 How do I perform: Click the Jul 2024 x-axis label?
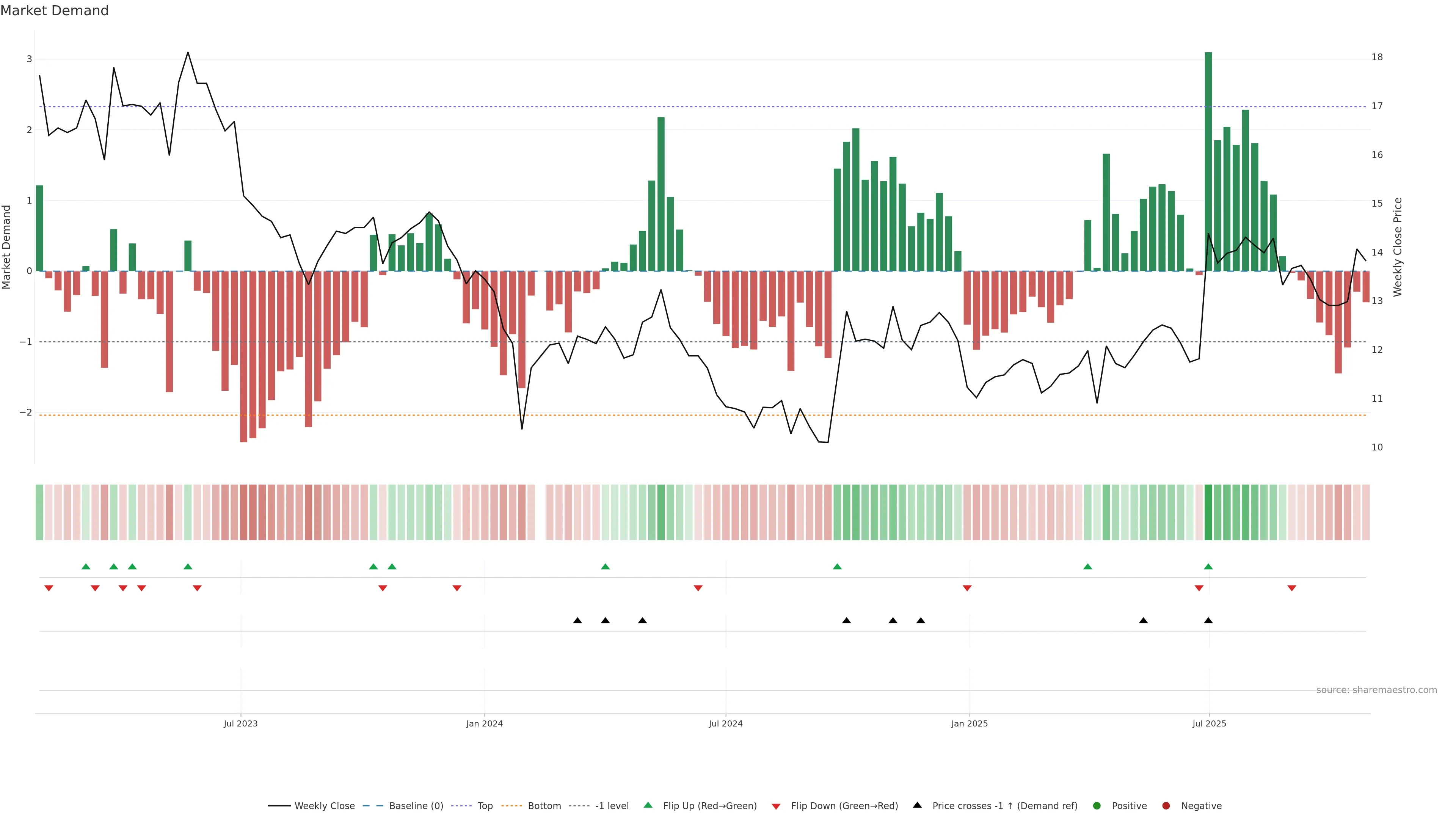point(726,723)
